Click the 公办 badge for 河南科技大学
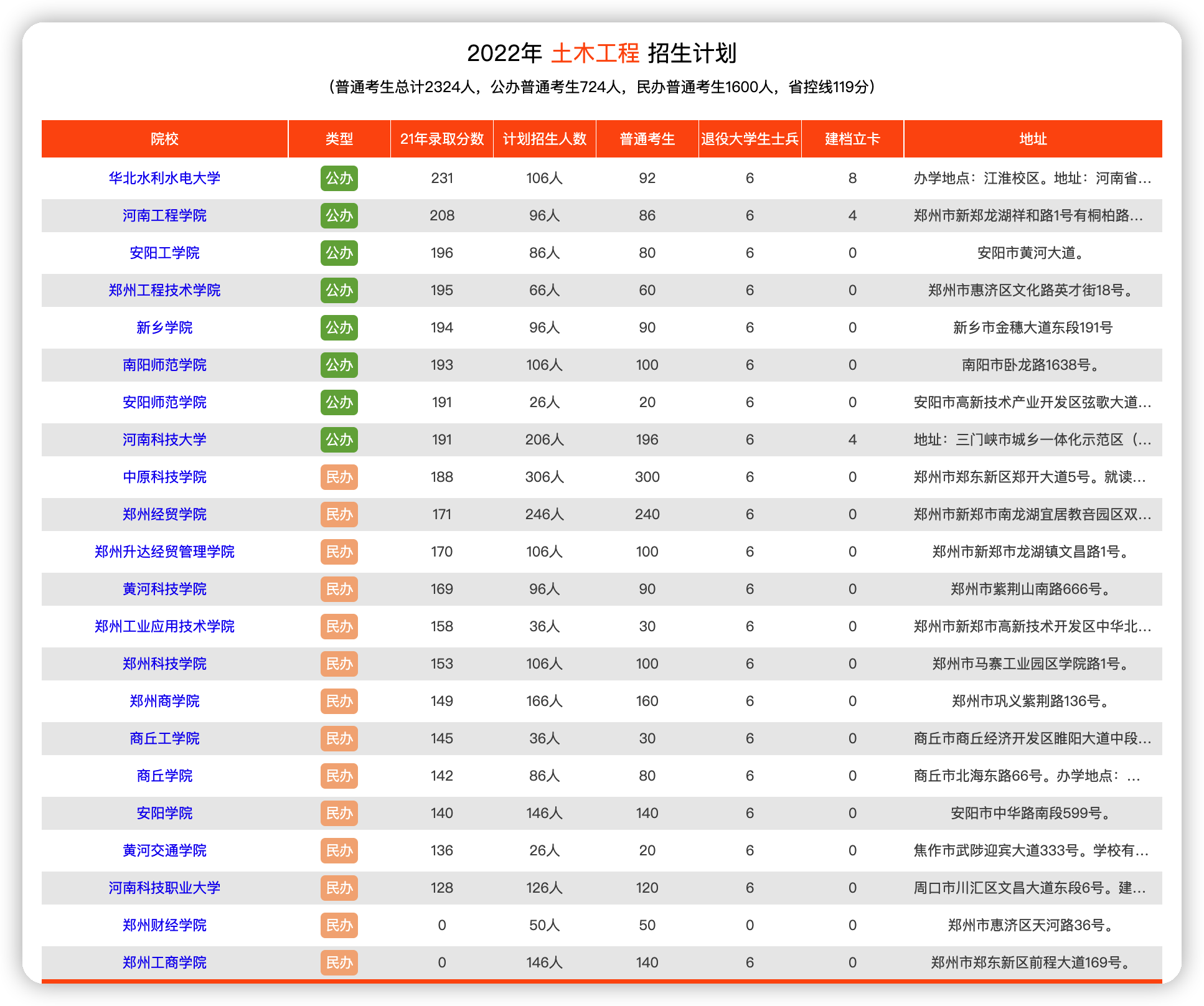 coord(339,440)
